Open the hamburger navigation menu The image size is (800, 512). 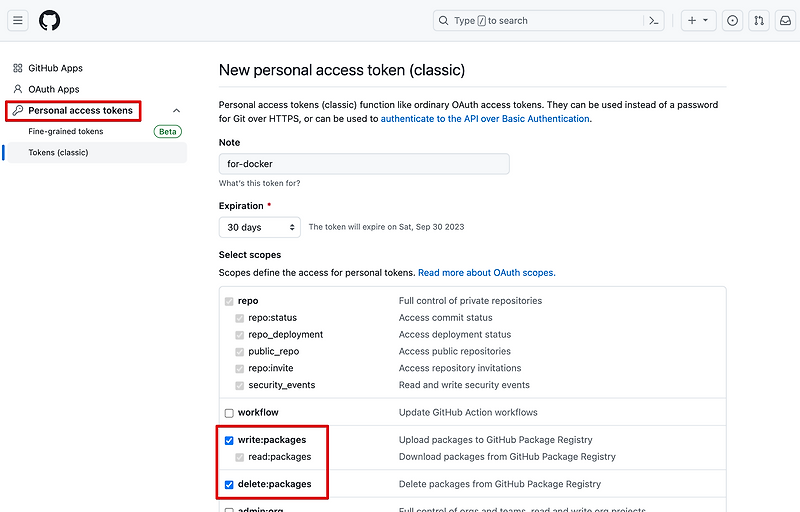tap(18, 20)
